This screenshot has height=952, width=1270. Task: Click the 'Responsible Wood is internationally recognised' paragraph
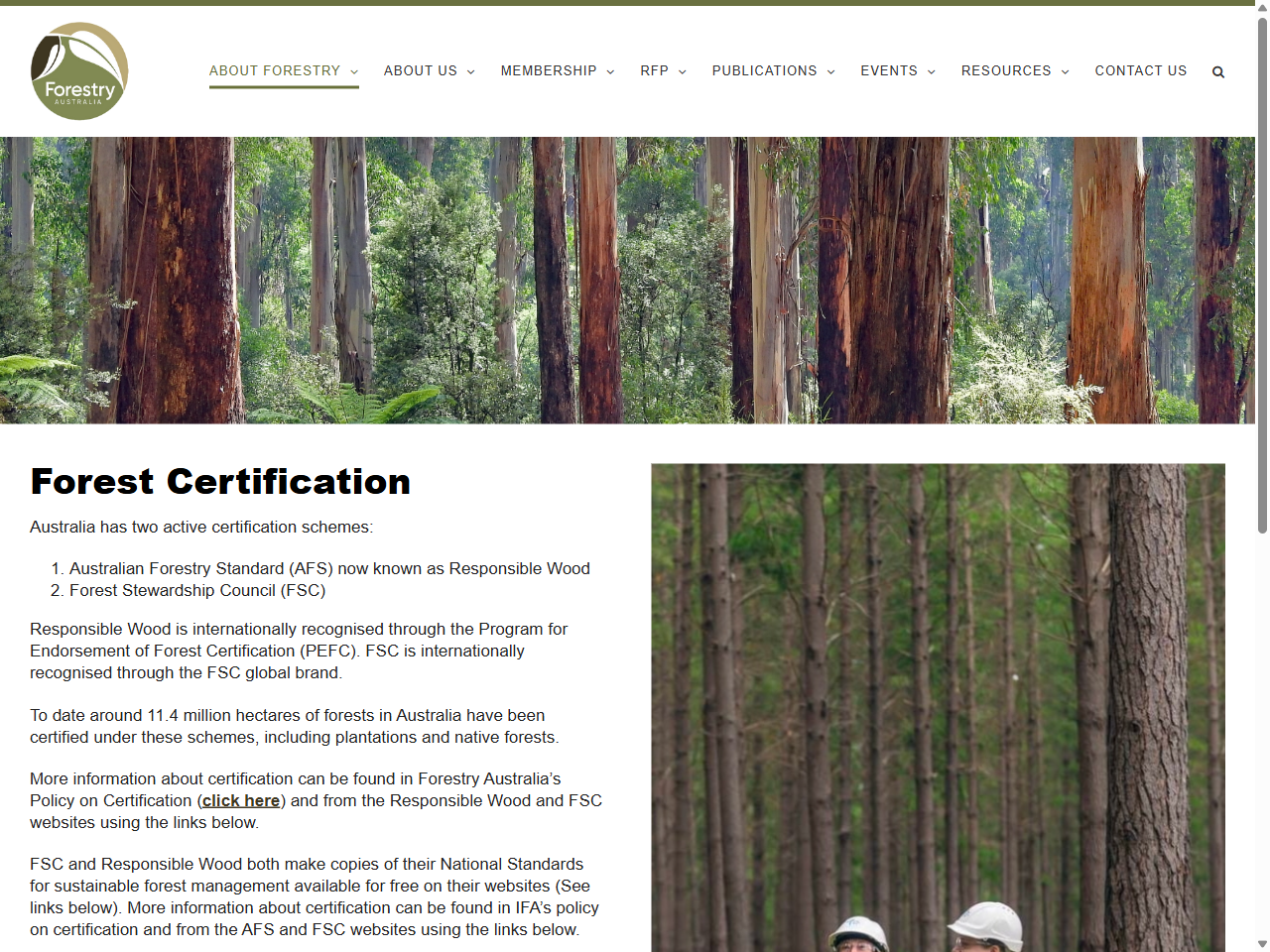pos(299,651)
